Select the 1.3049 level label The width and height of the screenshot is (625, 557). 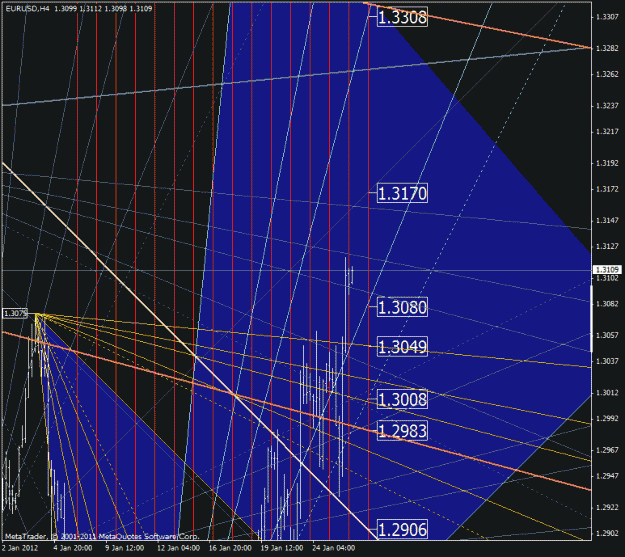click(x=402, y=346)
